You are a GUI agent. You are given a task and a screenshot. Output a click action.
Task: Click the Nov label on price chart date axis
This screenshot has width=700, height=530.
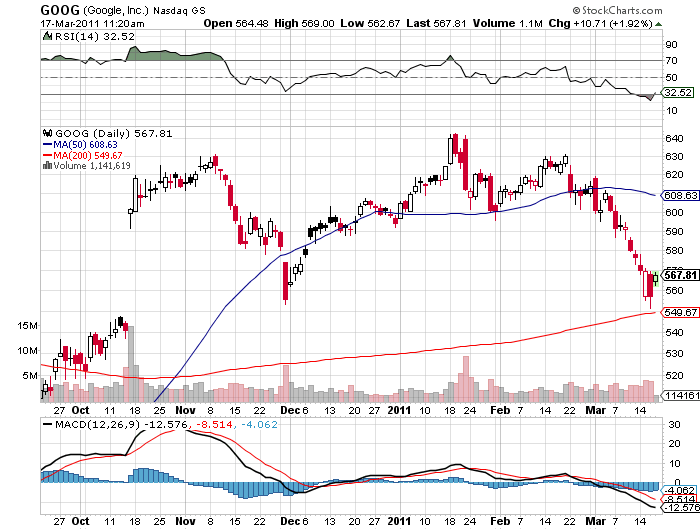pos(185,410)
